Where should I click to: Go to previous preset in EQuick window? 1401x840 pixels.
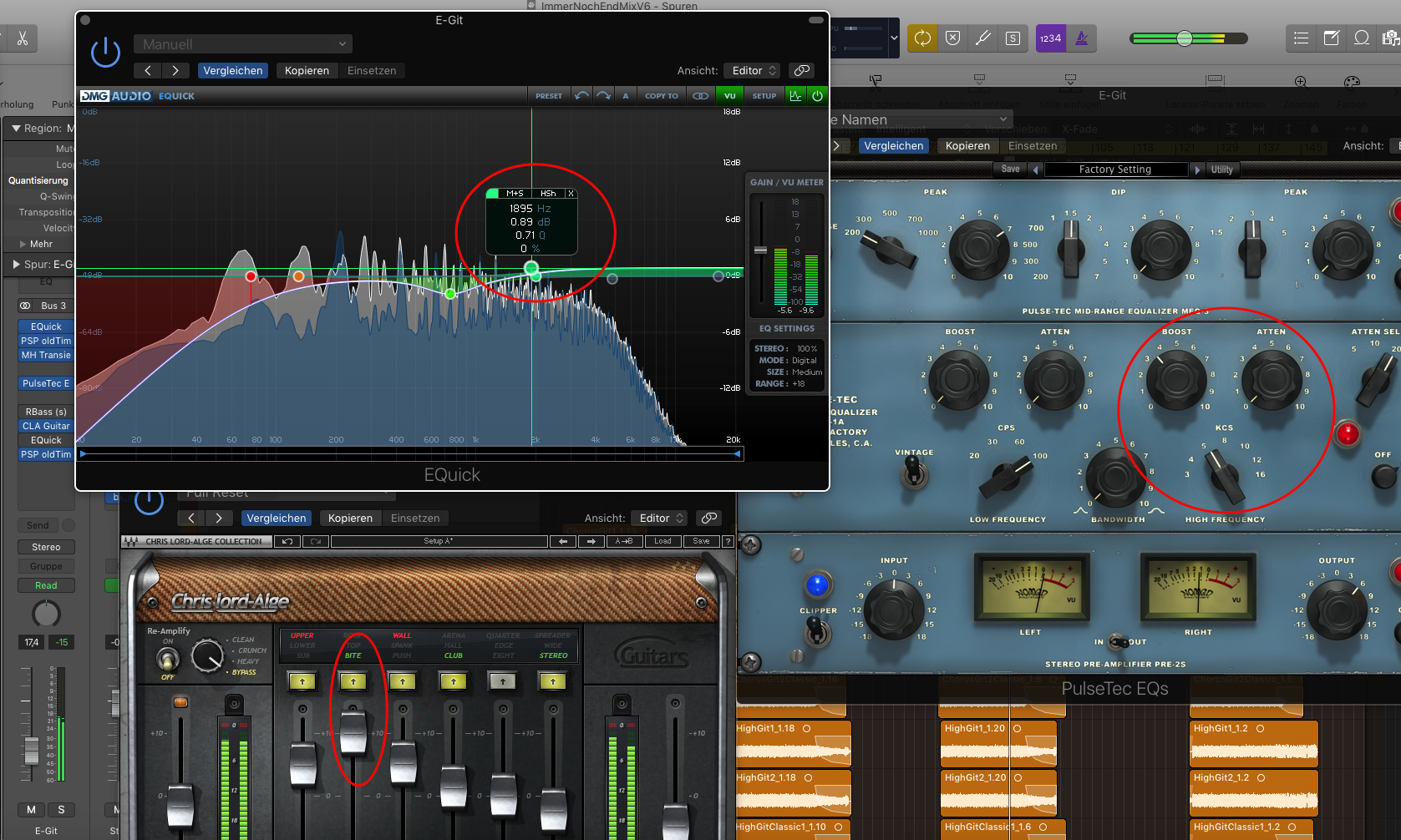(x=148, y=71)
